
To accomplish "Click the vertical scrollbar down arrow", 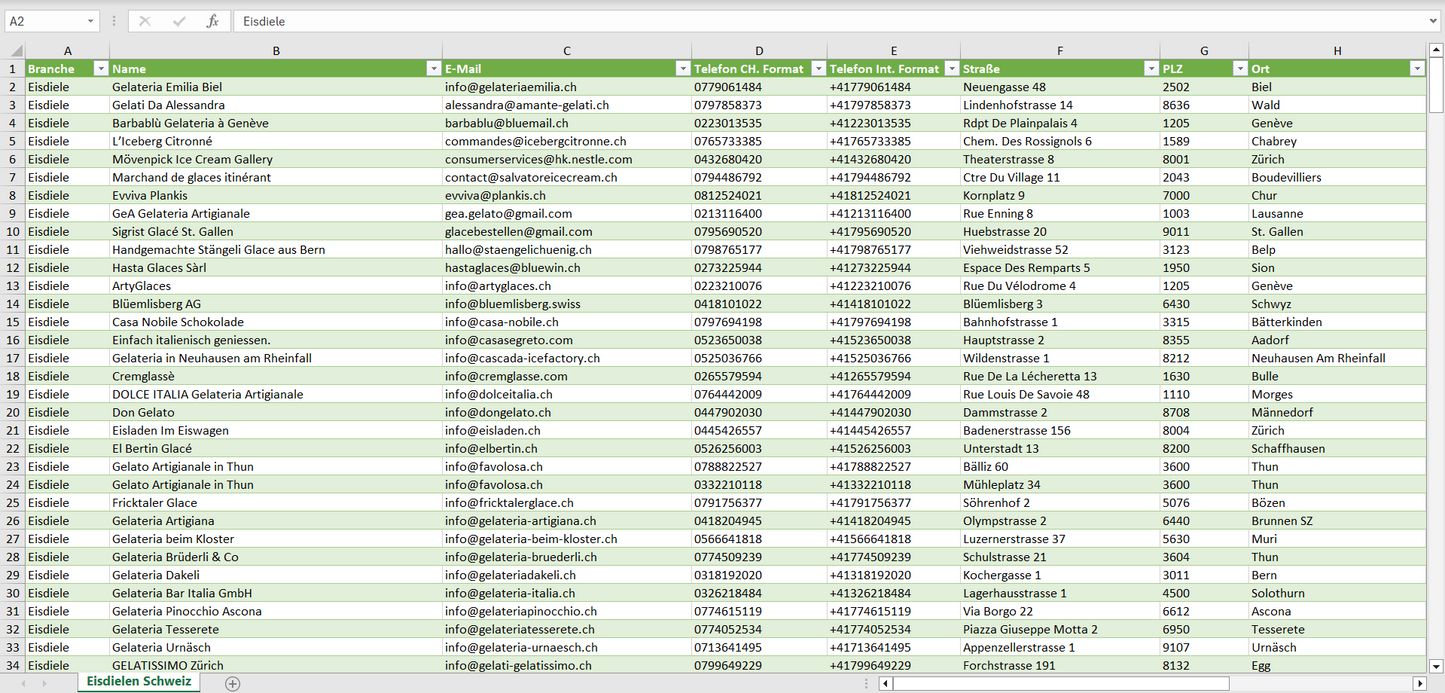I will [1436, 665].
